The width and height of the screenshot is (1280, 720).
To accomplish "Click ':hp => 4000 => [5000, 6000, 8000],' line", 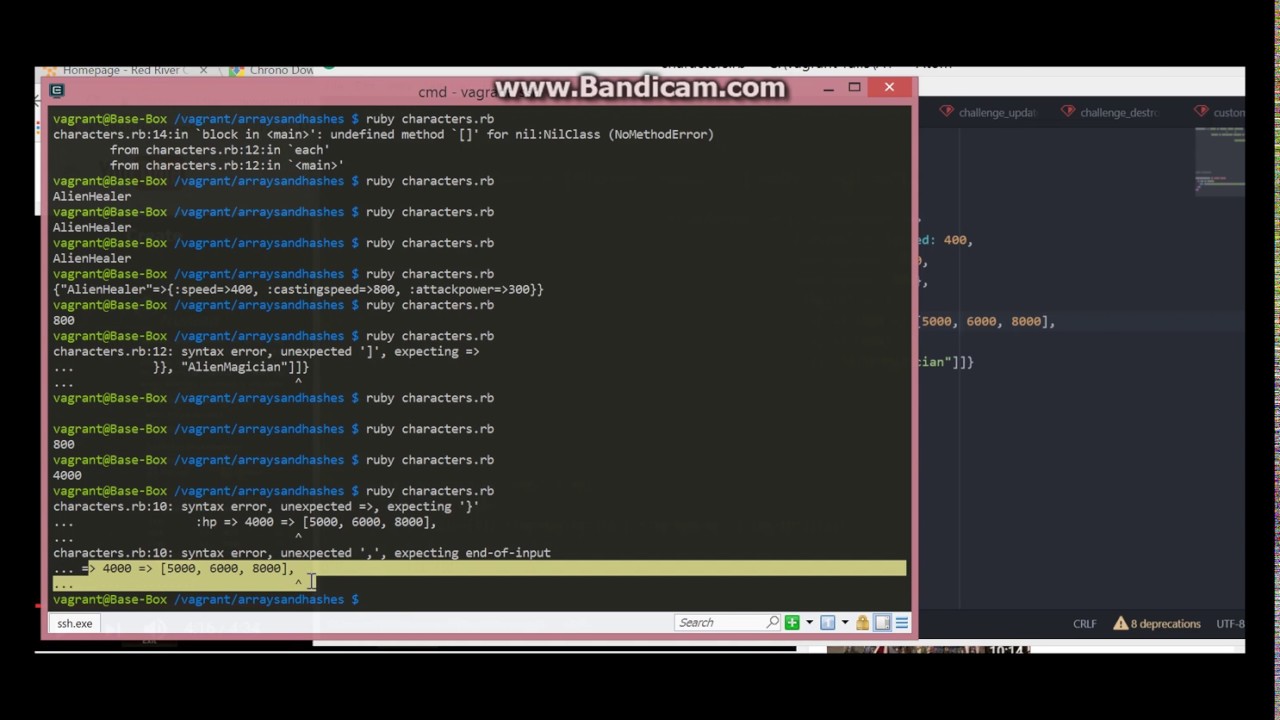I will point(316,522).
